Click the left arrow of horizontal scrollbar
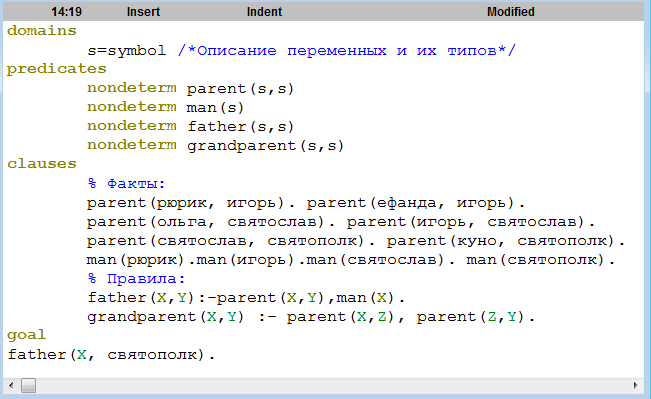The width and height of the screenshot is (651, 399). pos(11,385)
